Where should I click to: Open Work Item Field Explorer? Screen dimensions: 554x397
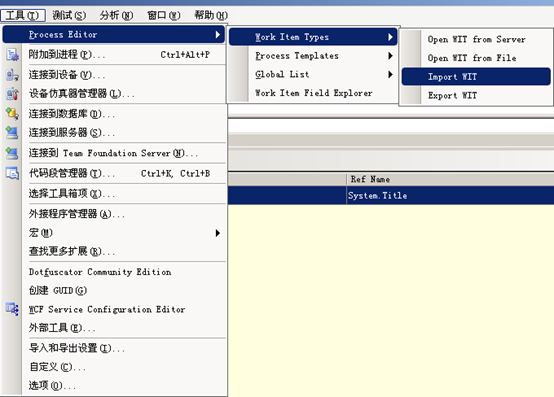[313, 93]
